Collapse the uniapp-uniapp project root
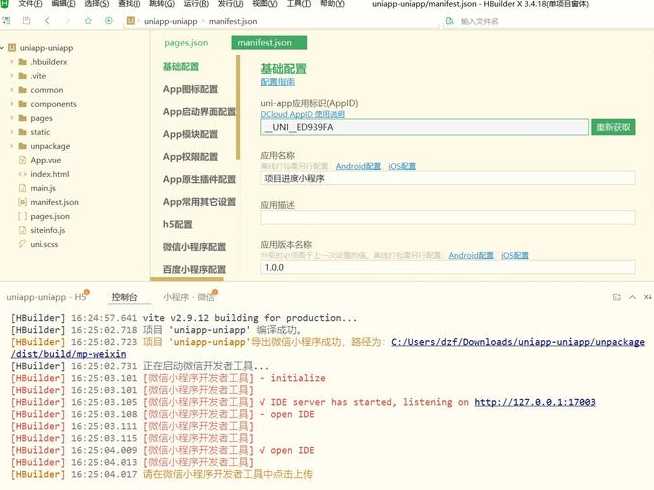The image size is (654, 490). (x=3, y=48)
